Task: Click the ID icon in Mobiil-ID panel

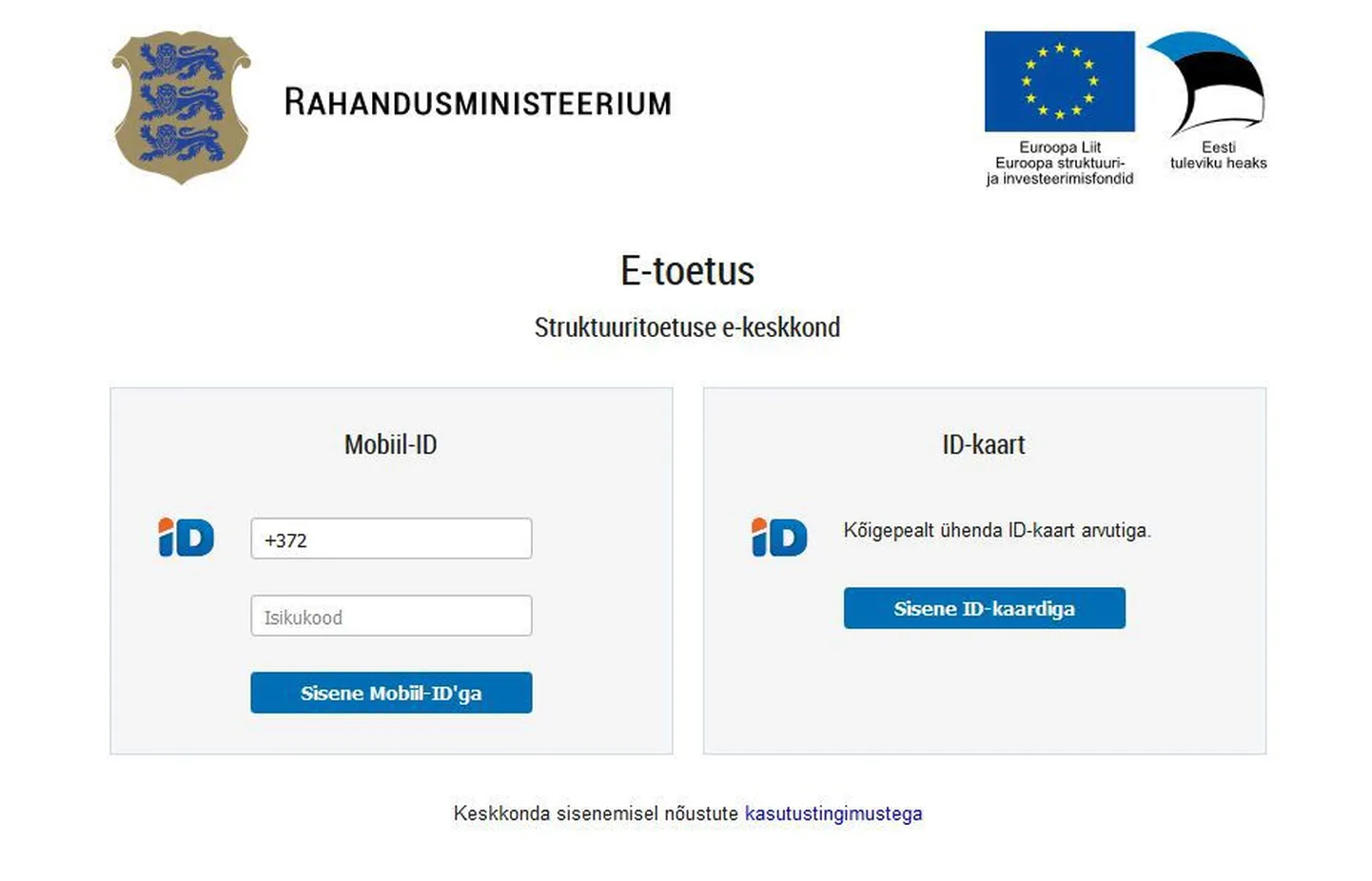Action: click(x=186, y=538)
